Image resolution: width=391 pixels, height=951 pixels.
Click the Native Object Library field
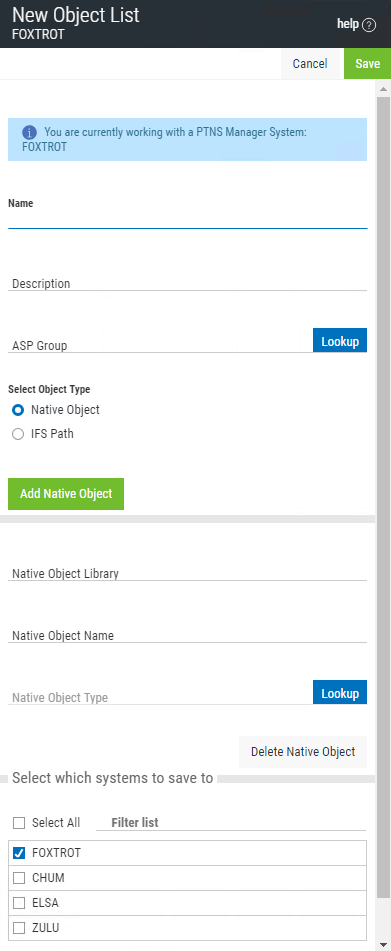187,573
